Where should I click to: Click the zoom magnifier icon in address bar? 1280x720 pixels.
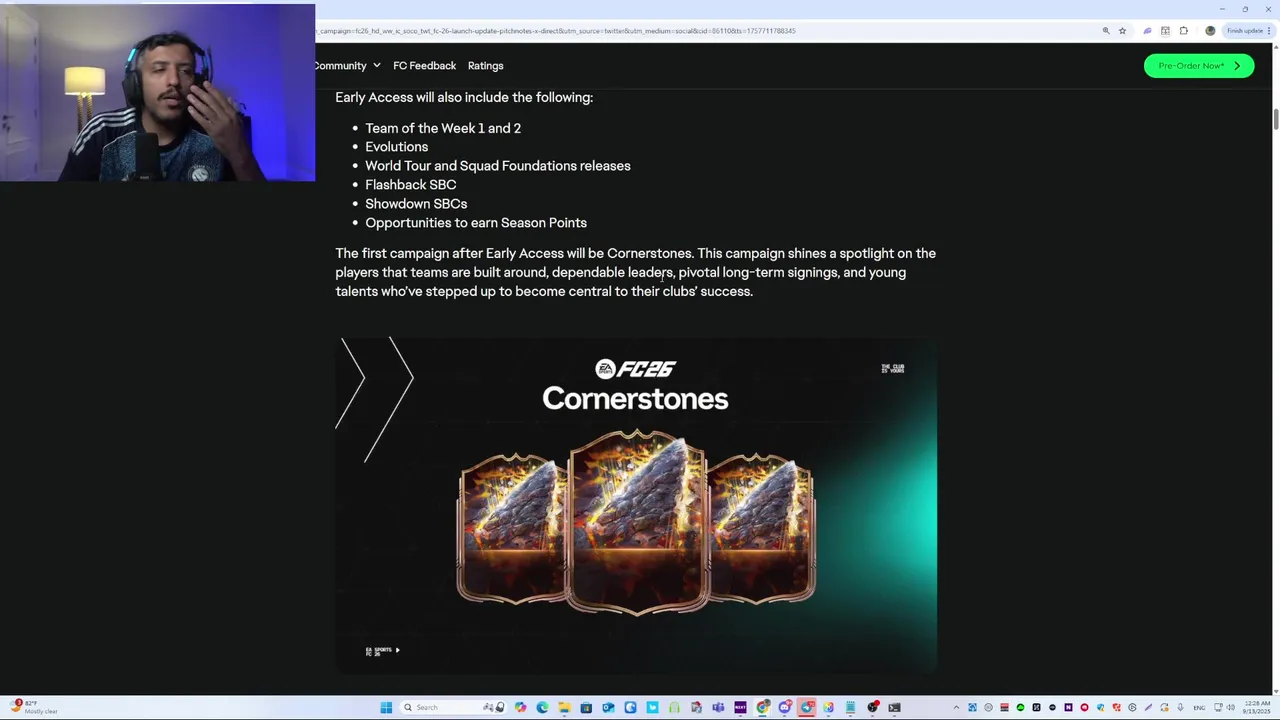[x=1106, y=31]
